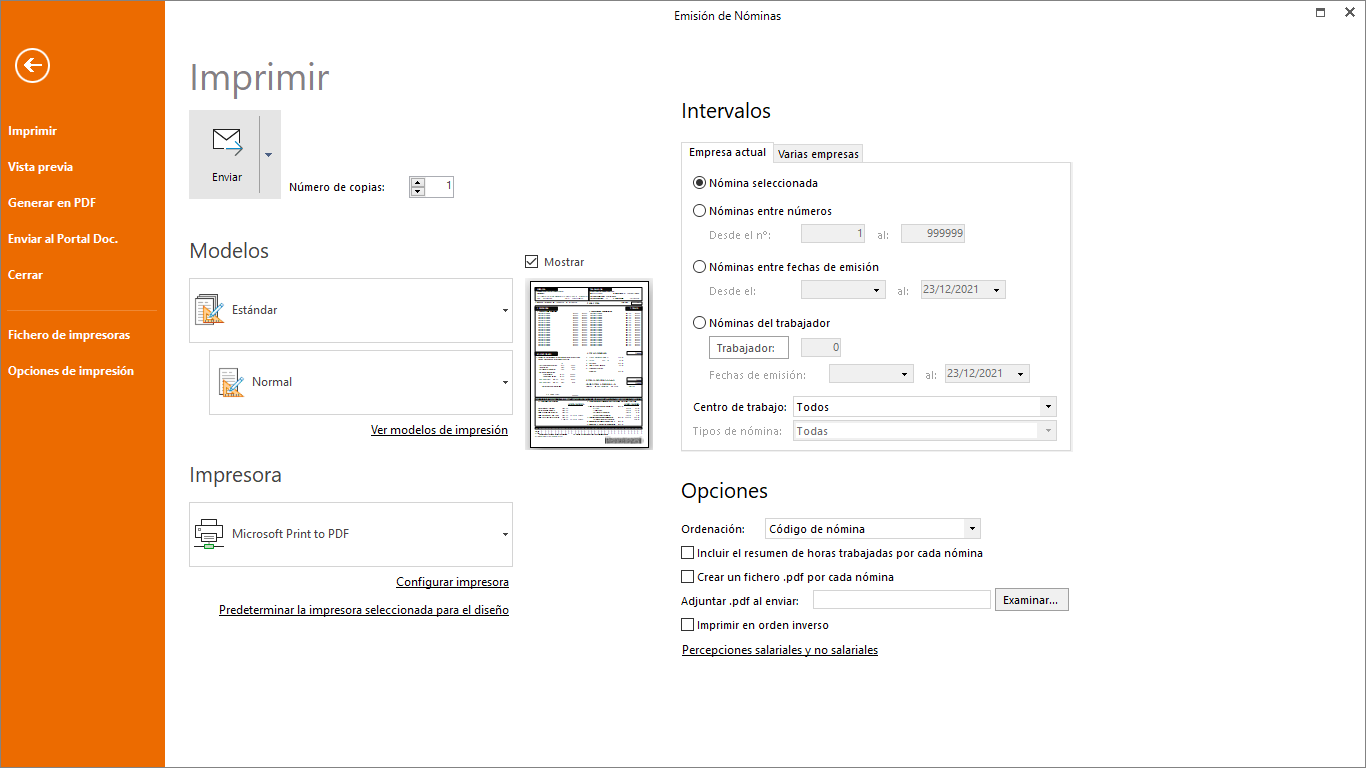Enable Incluir el resumen de horas trabajadas
The image size is (1366, 768).
coord(687,553)
